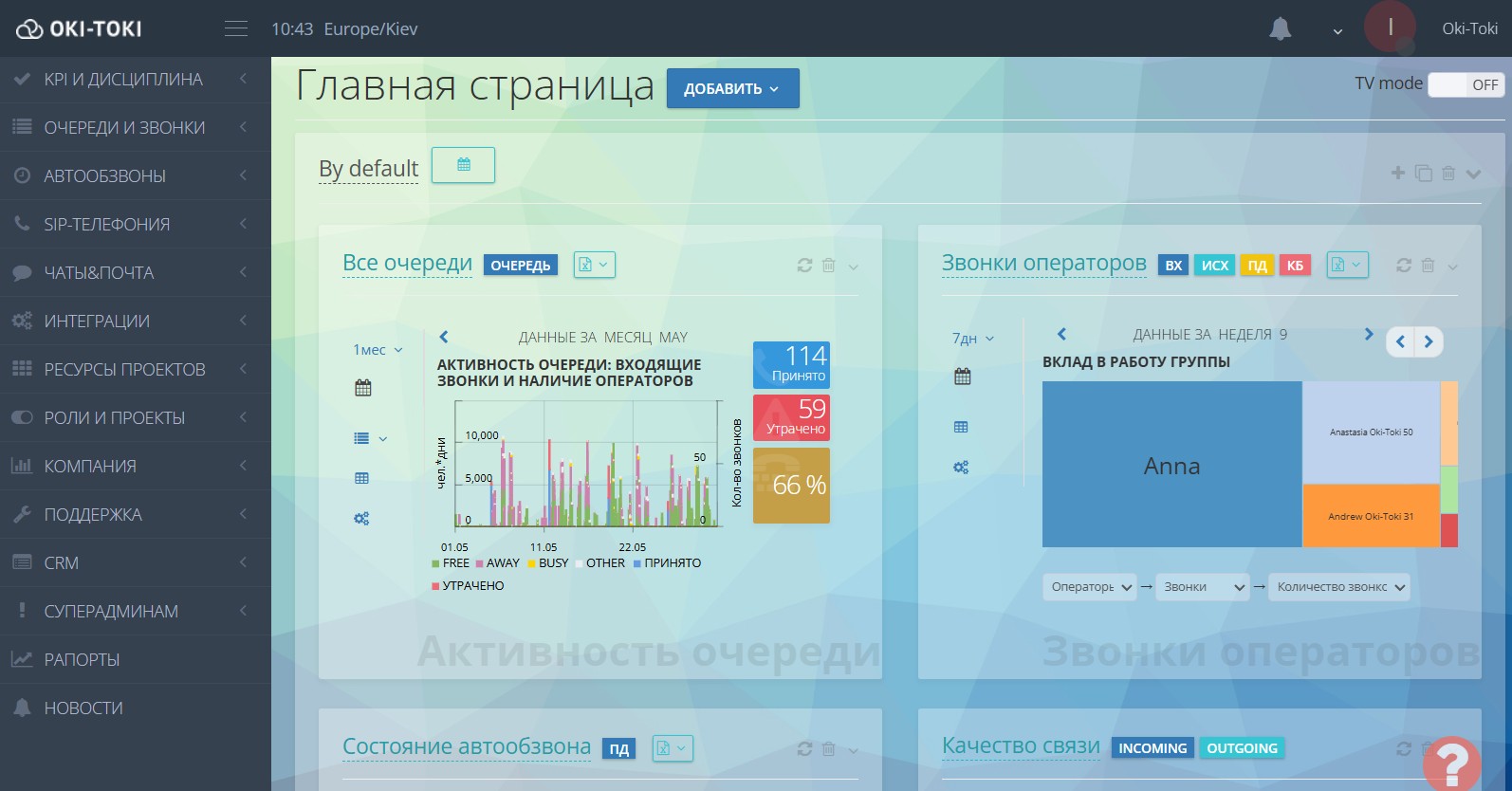Open Звонки select box
The height and width of the screenshot is (791, 1512).
tap(1202, 587)
